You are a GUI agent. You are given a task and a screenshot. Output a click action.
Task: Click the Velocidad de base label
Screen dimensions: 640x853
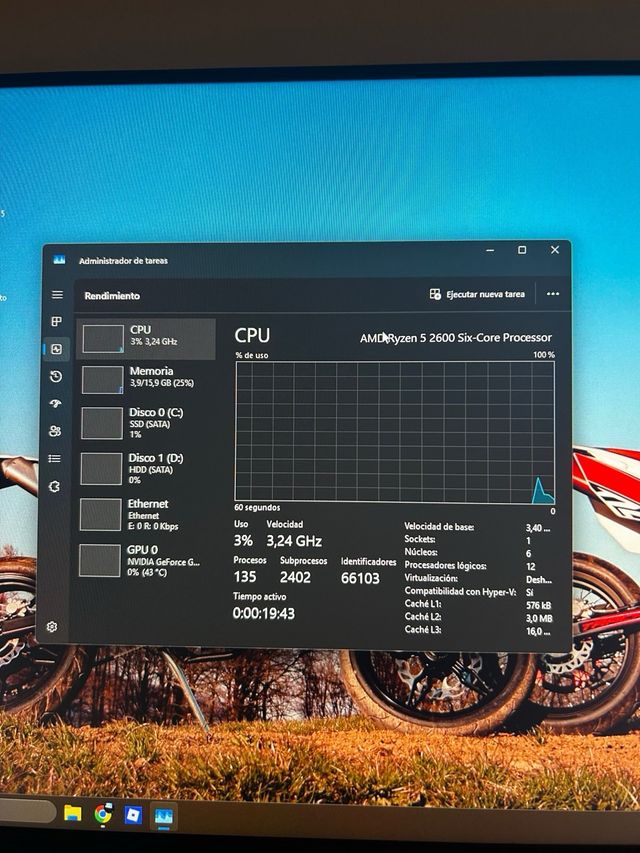pyautogui.click(x=439, y=527)
